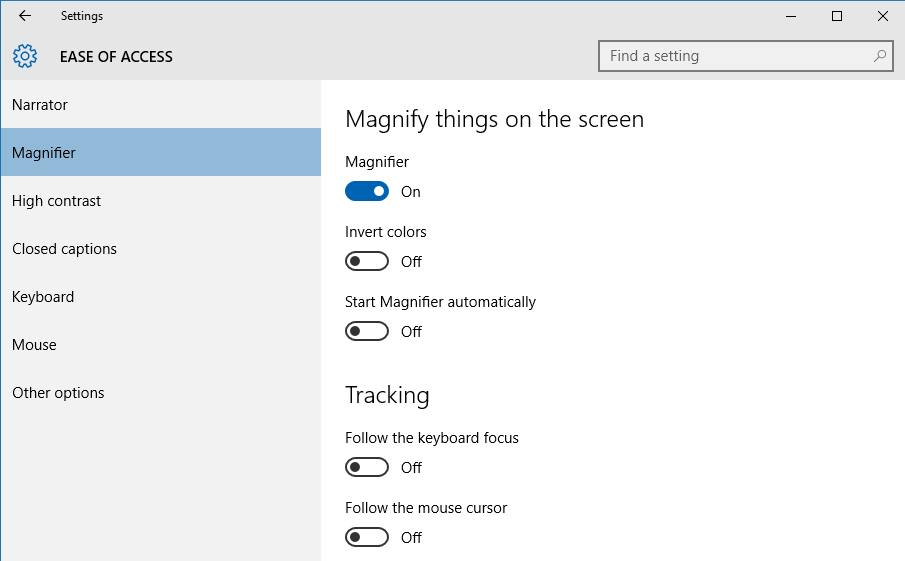Click the search magnifying glass icon
This screenshot has width=905, height=561.
tap(880, 56)
